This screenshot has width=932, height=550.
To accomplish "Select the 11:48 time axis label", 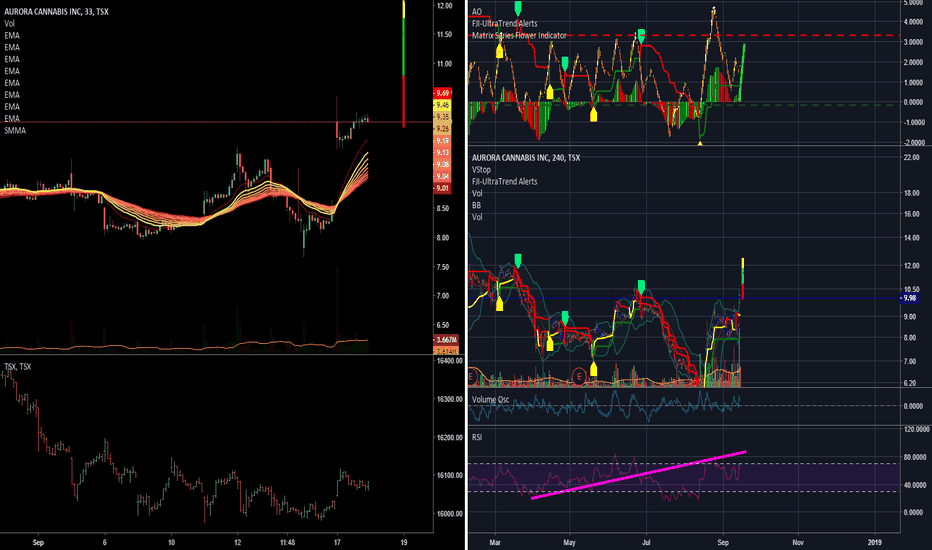I will click(287, 542).
